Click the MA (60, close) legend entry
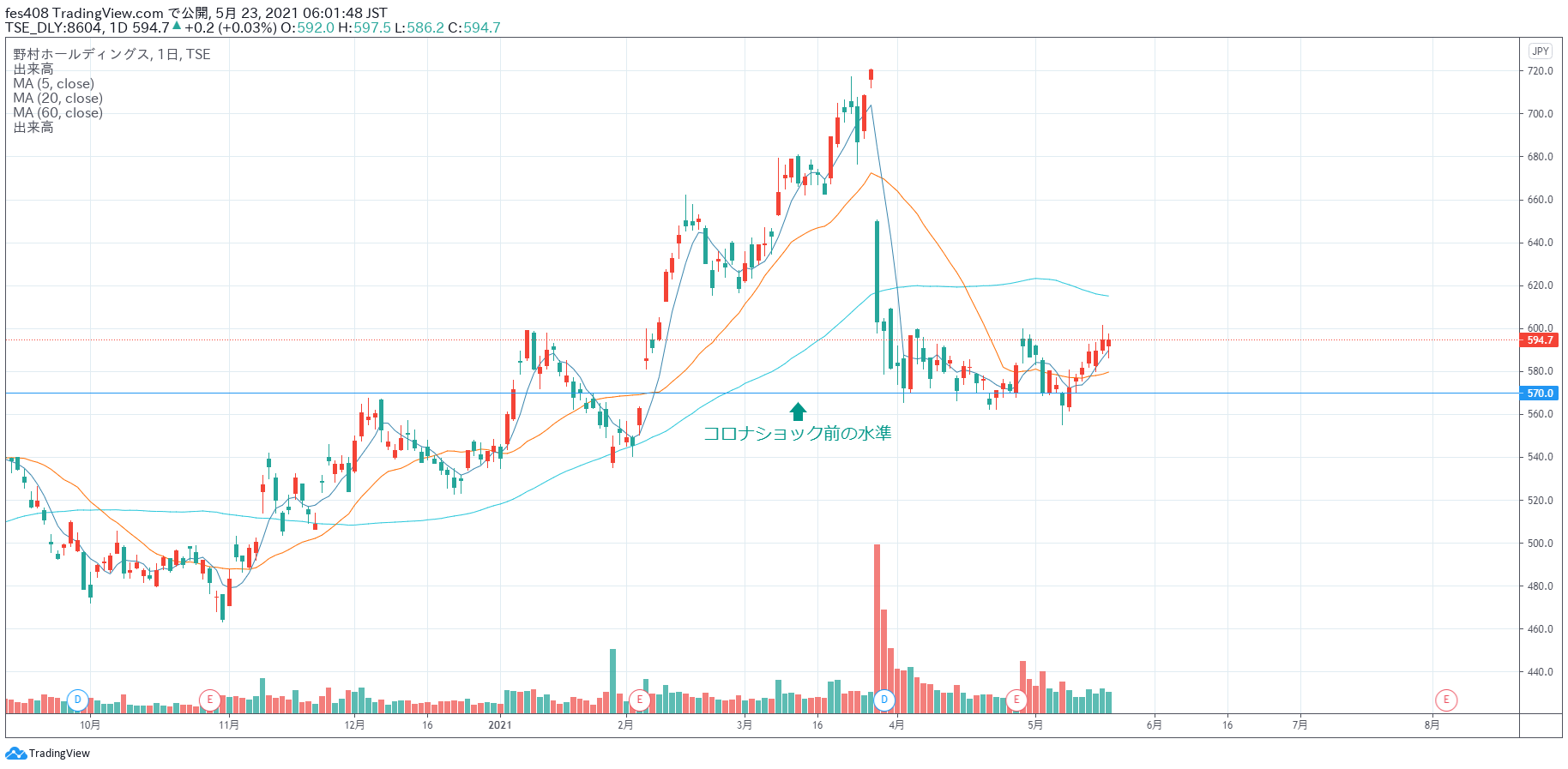This screenshot has width=1568, height=769. 57,113
